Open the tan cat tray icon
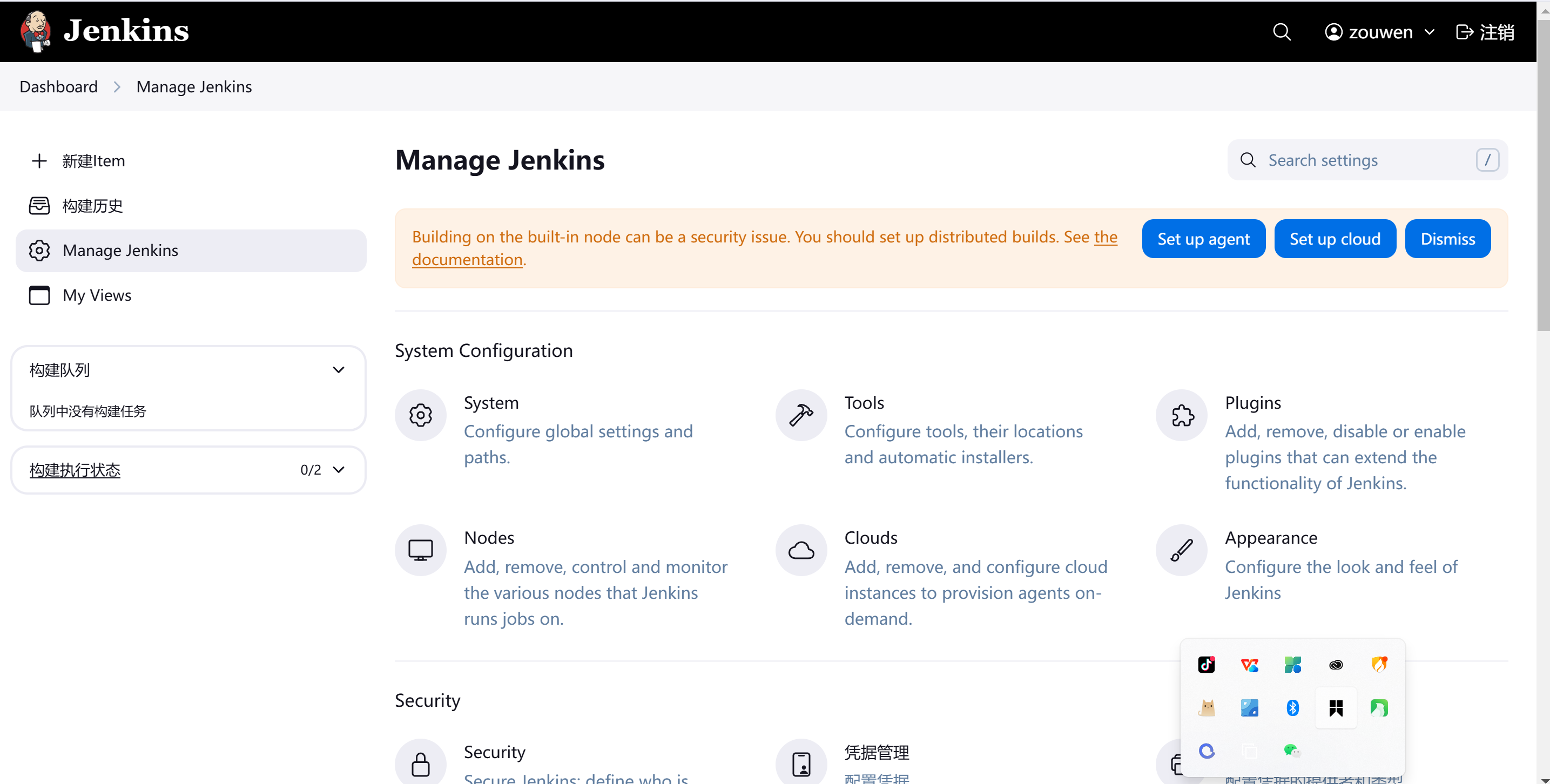Viewport: 1550px width, 784px height. tap(1207, 707)
